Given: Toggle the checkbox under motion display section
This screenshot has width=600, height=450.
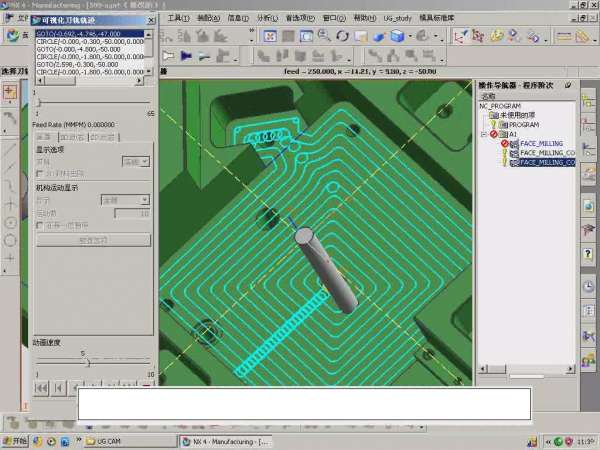Looking at the screenshot, I should (41, 225).
